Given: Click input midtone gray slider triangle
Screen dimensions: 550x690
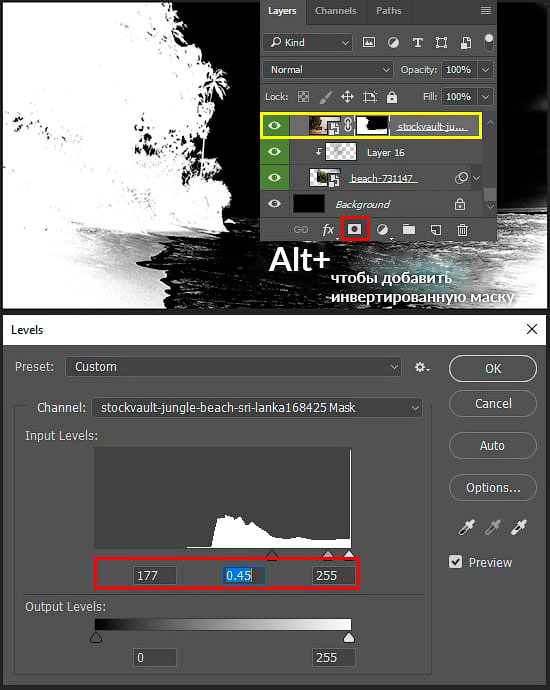Looking at the screenshot, I should click(328, 554).
